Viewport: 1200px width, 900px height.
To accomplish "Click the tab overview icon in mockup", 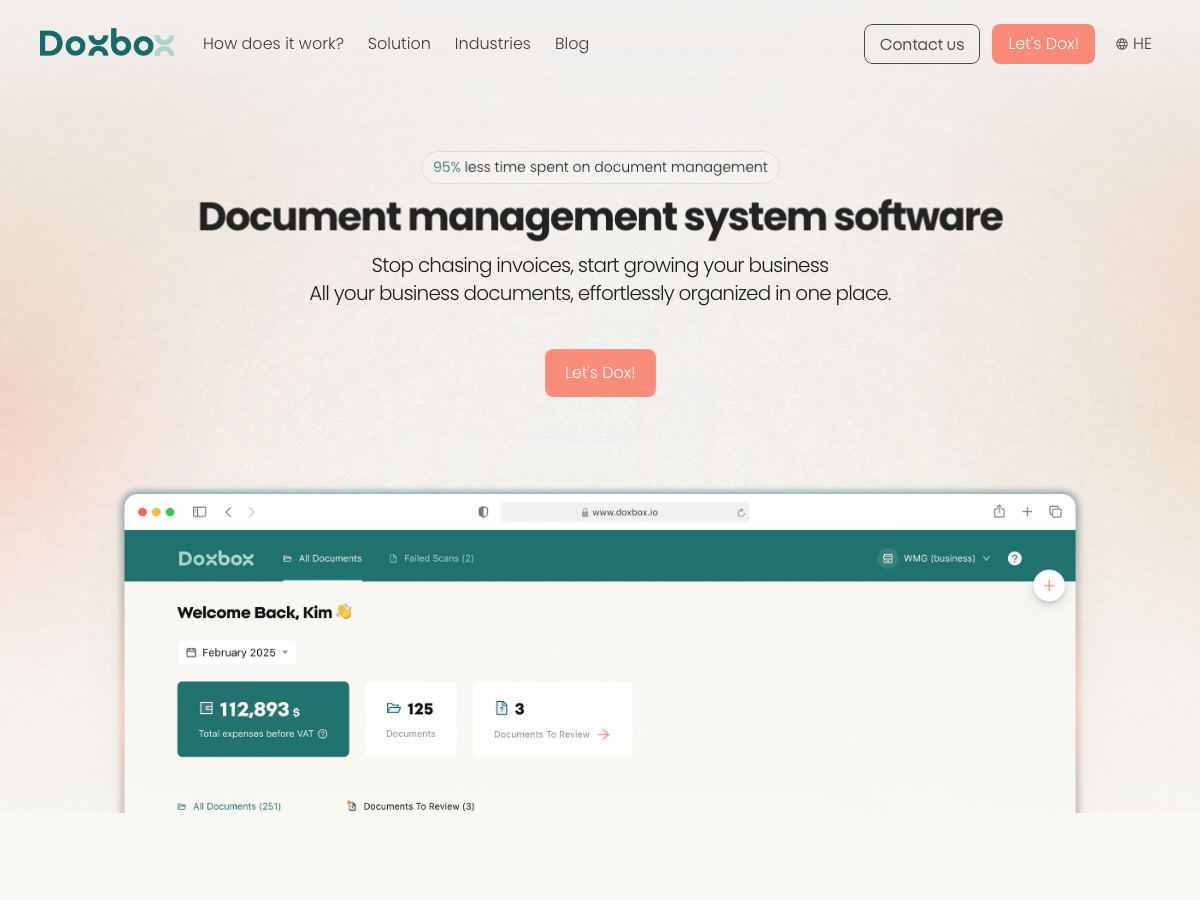I will tap(1055, 512).
